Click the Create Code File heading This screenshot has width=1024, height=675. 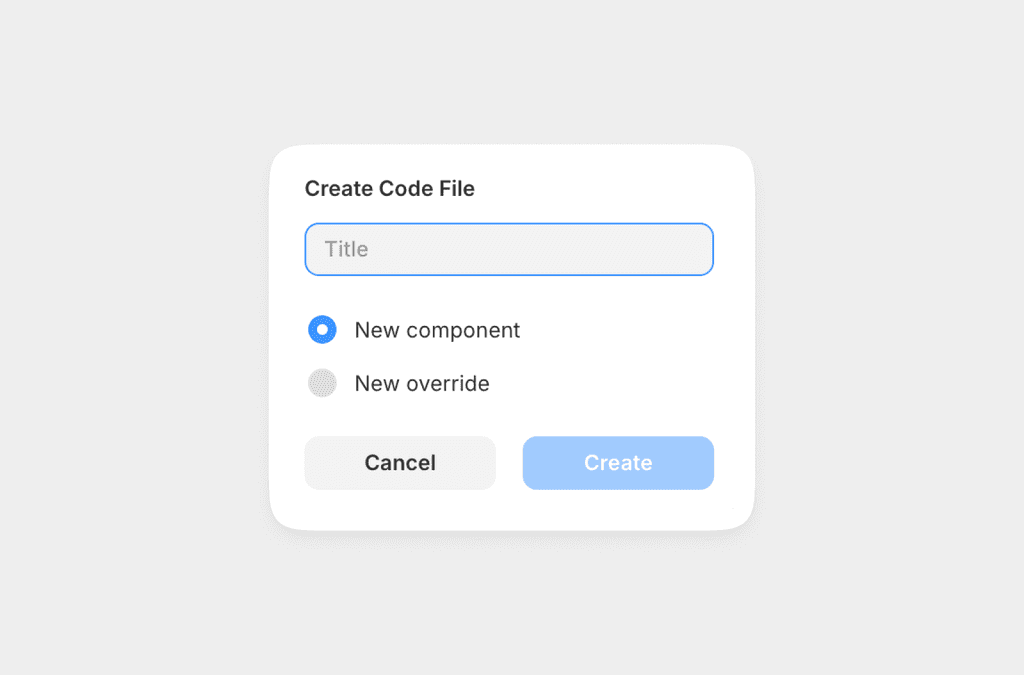(389, 188)
